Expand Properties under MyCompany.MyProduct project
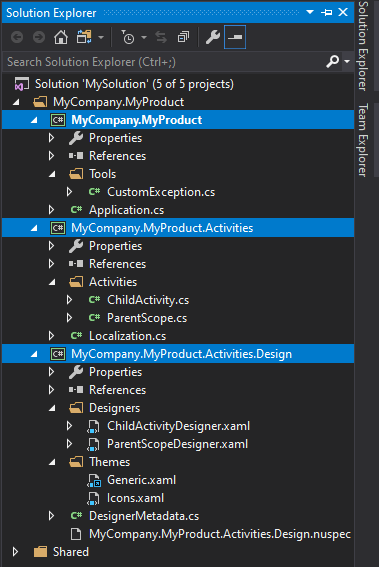This screenshot has width=379, height=567. pyautogui.click(x=51, y=138)
